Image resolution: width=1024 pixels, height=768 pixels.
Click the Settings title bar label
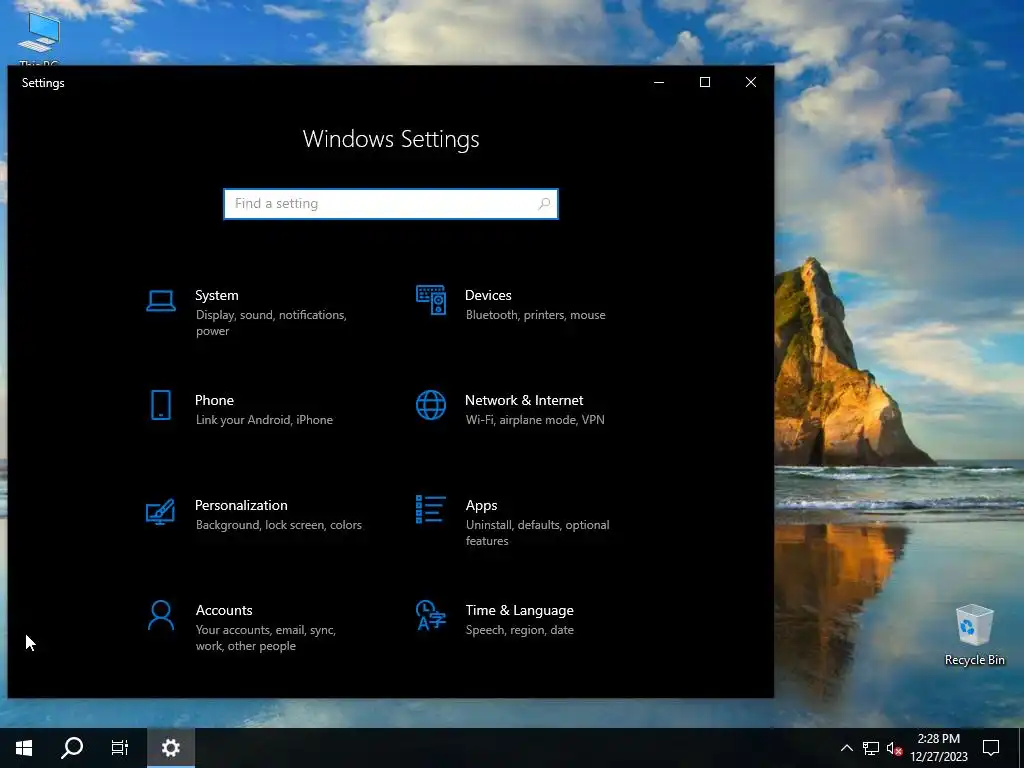(x=43, y=83)
